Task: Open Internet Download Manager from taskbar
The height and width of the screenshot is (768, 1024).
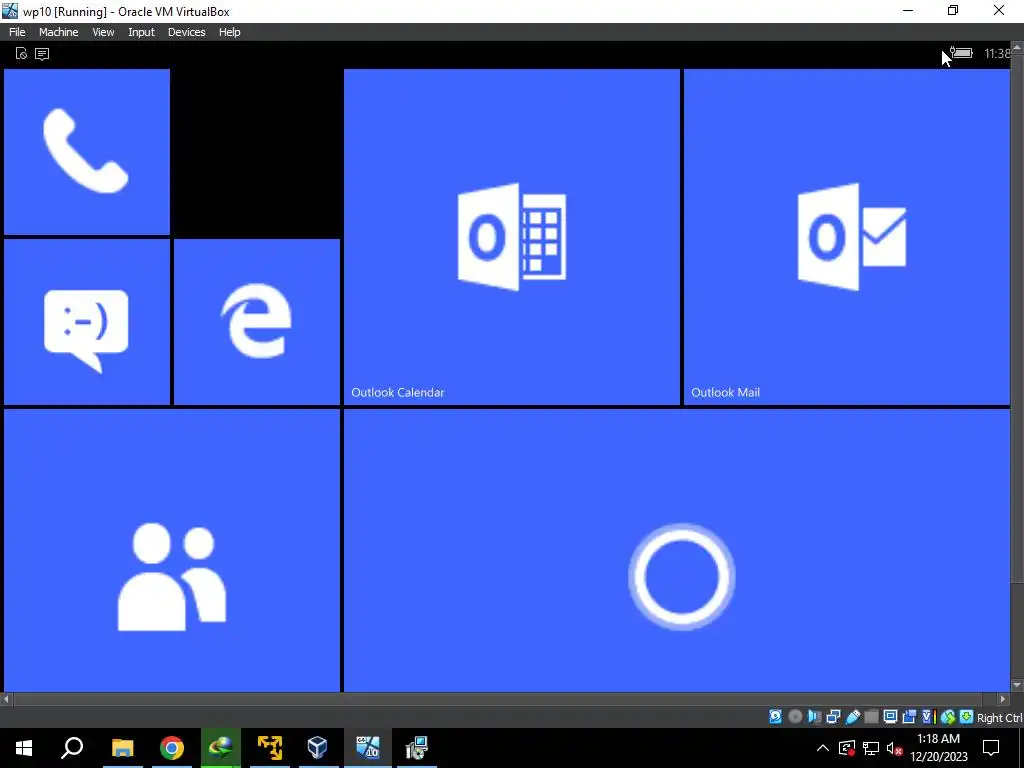Action: pyautogui.click(x=221, y=748)
